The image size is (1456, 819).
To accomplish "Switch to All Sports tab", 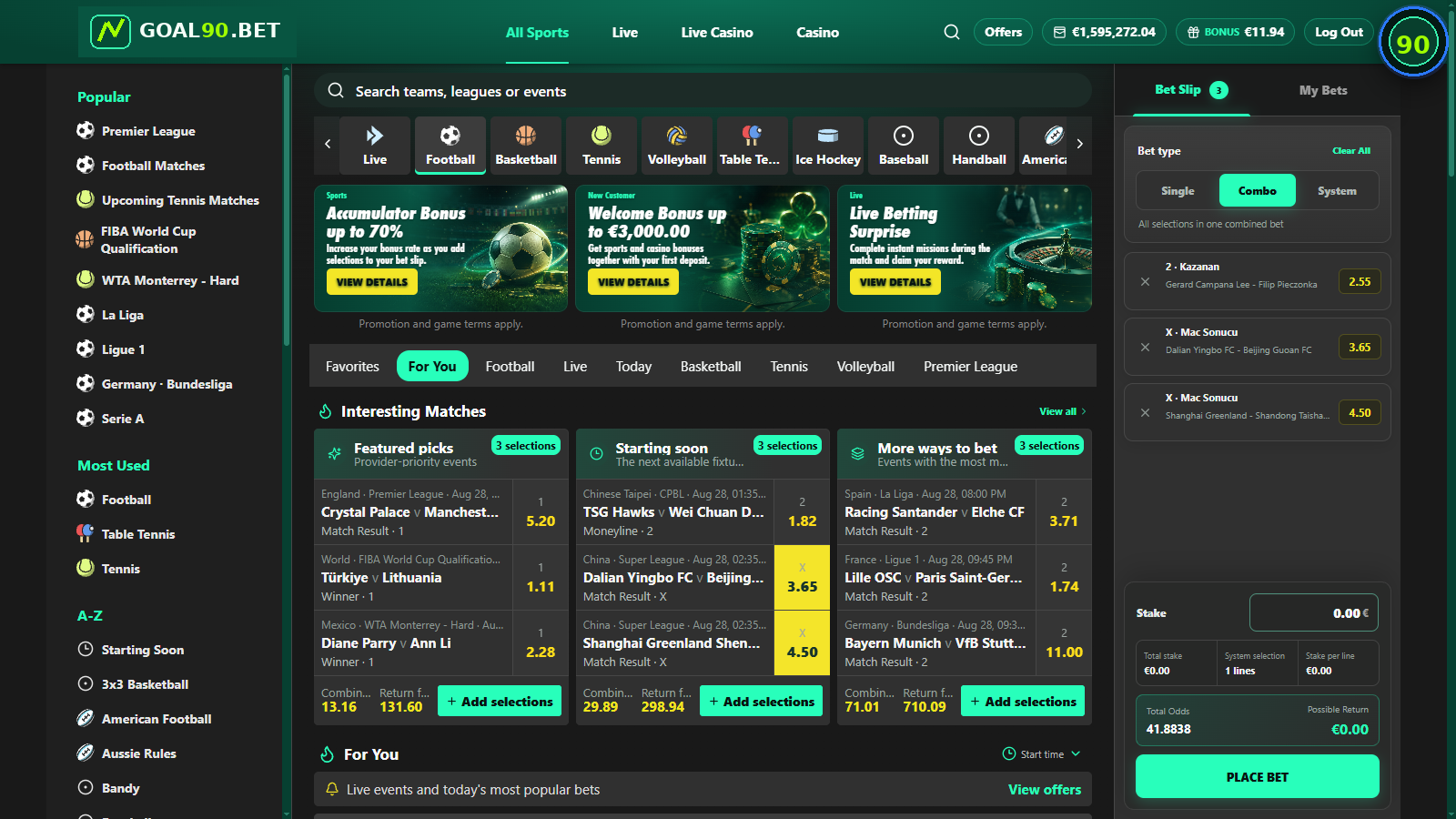I will (537, 33).
